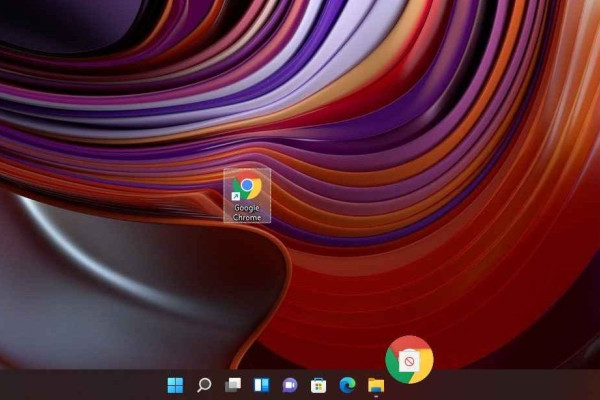600x400 pixels.
Task: Launch Microsoft Edge from the taskbar
Action: coord(347,385)
